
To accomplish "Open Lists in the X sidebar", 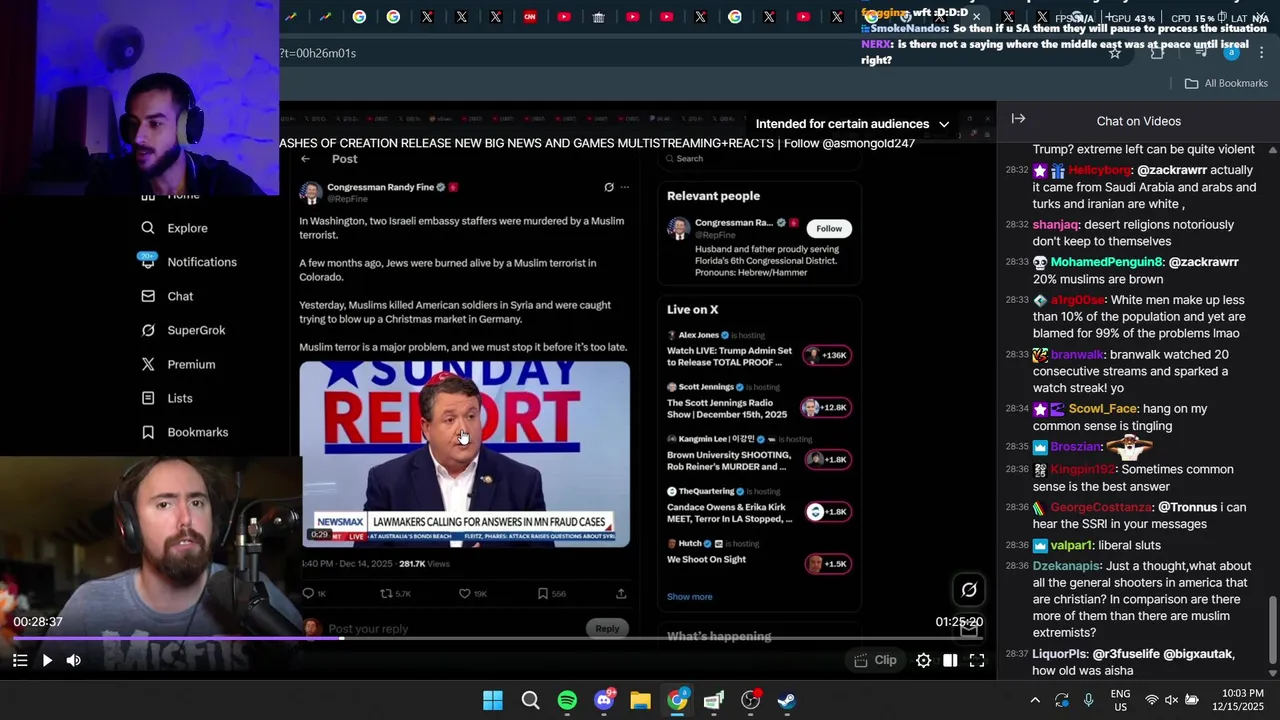I will (167, 398).
